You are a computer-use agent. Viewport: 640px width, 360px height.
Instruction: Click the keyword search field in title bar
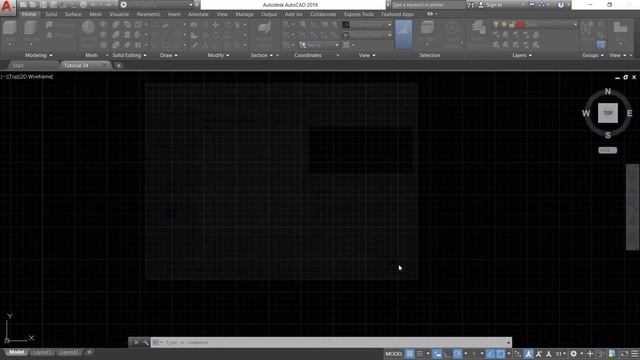pos(428,5)
